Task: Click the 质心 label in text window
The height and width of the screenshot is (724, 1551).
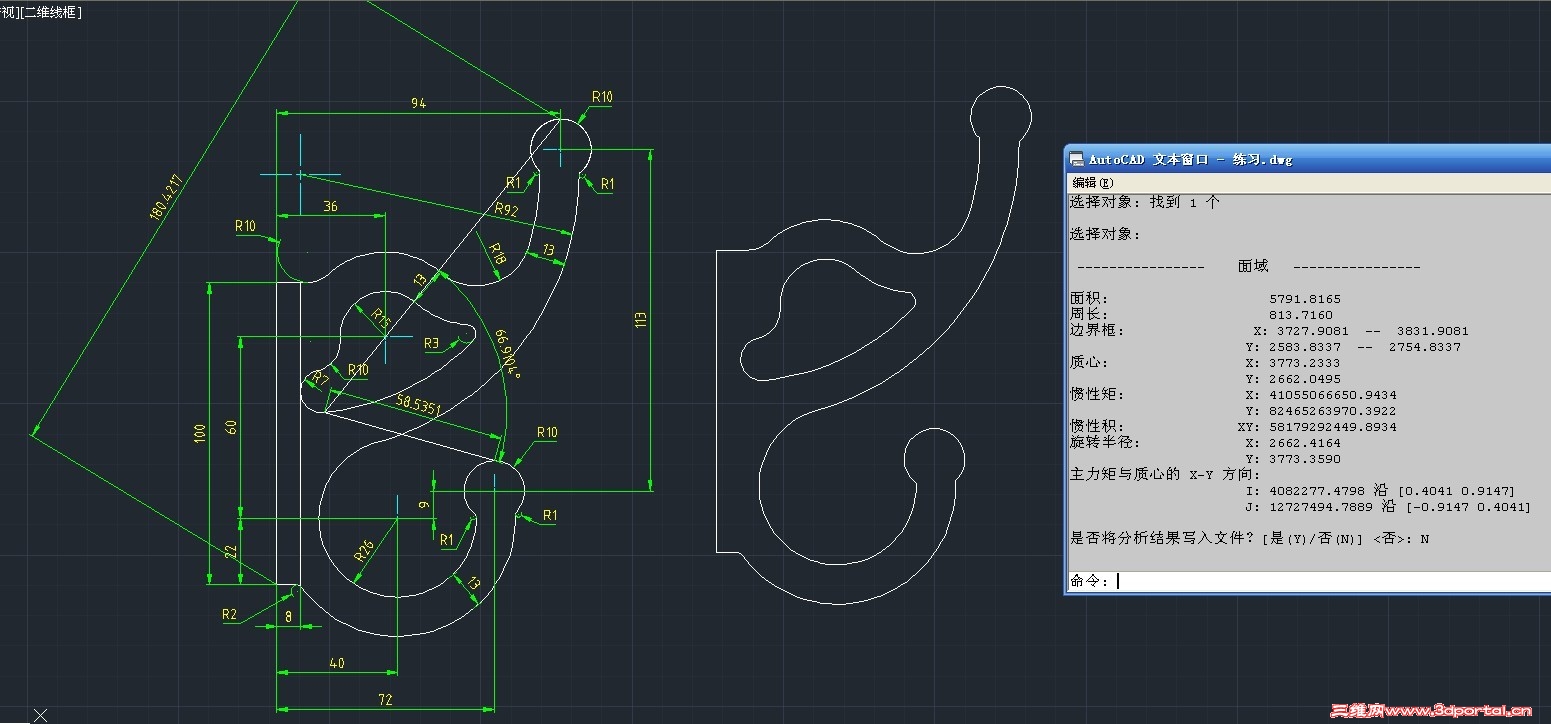Action: coord(1089,363)
